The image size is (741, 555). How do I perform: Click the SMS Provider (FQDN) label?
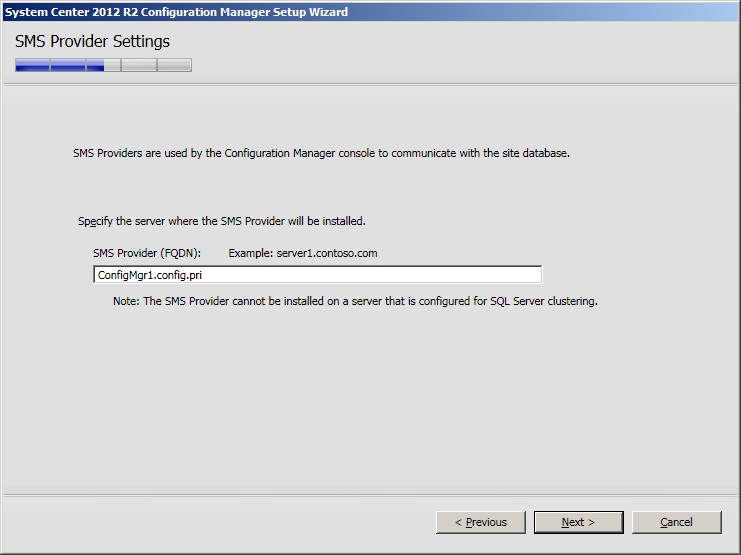pos(147,253)
